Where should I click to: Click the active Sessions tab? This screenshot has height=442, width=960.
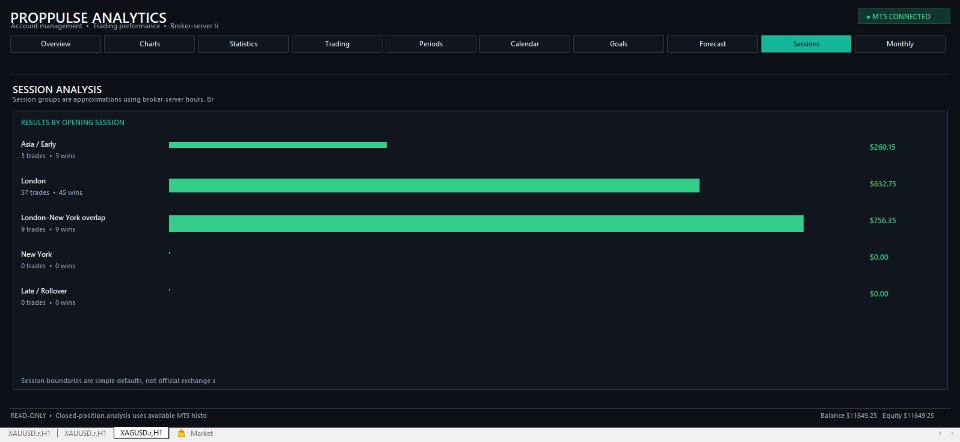click(x=806, y=44)
